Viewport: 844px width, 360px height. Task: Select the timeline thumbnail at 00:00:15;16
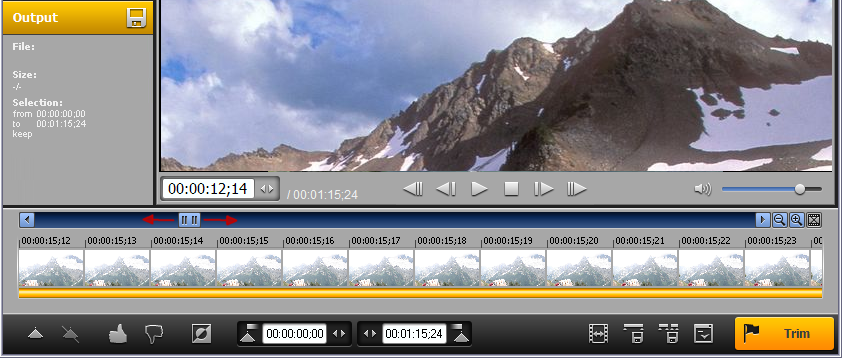316,267
